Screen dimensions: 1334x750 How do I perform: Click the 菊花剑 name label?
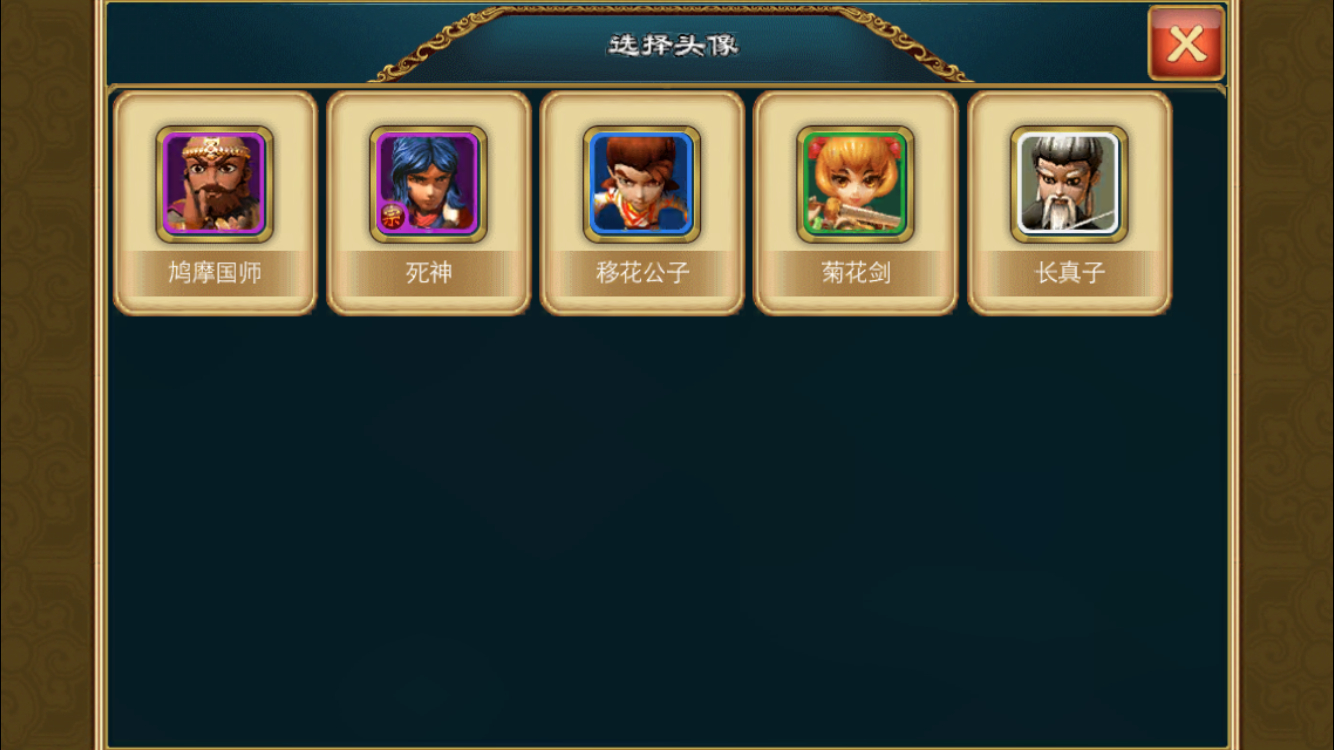856,273
